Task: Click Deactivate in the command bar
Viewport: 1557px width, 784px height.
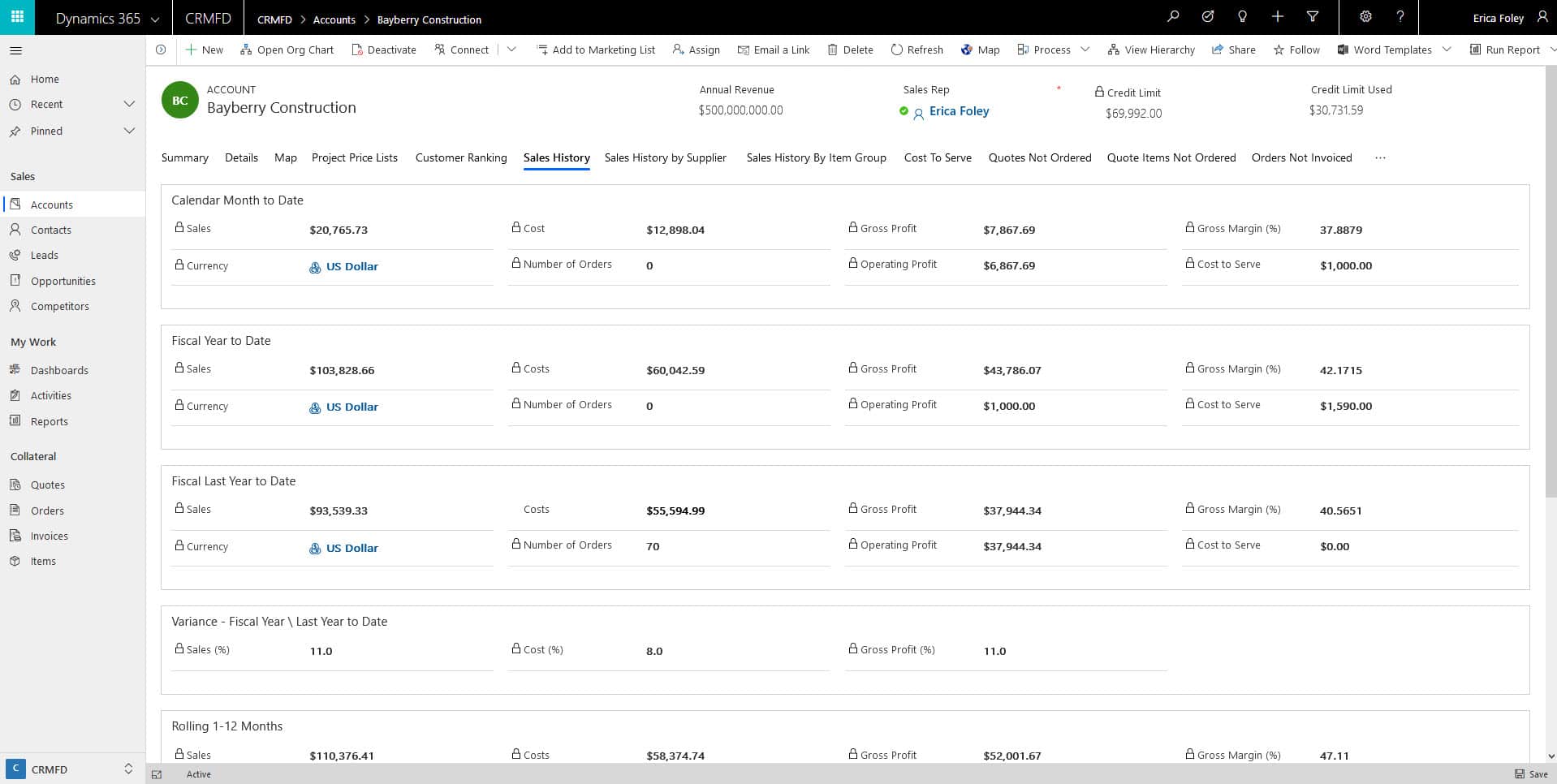Action: [384, 50]
